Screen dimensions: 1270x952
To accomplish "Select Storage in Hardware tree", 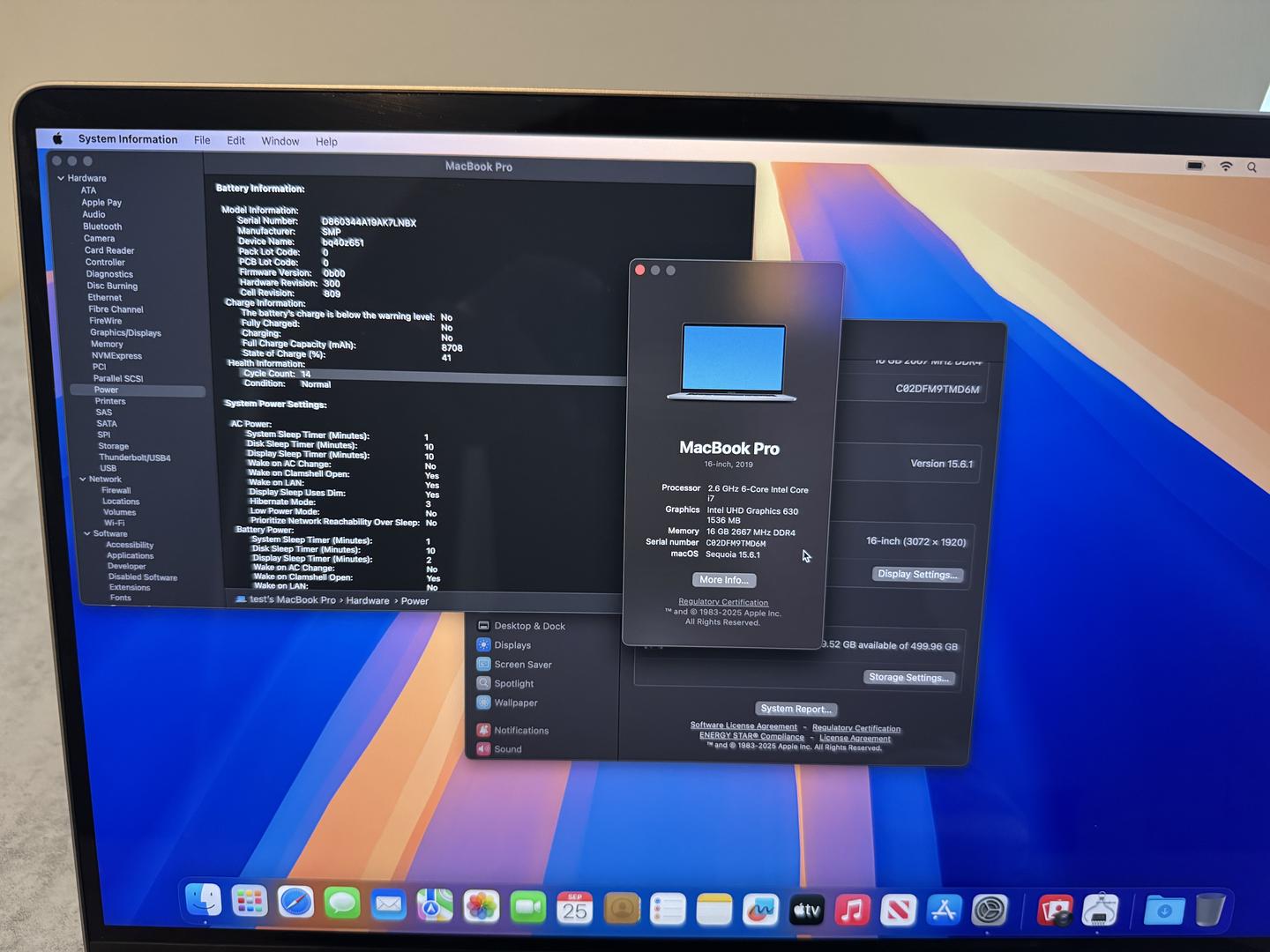I will (113, 446).
